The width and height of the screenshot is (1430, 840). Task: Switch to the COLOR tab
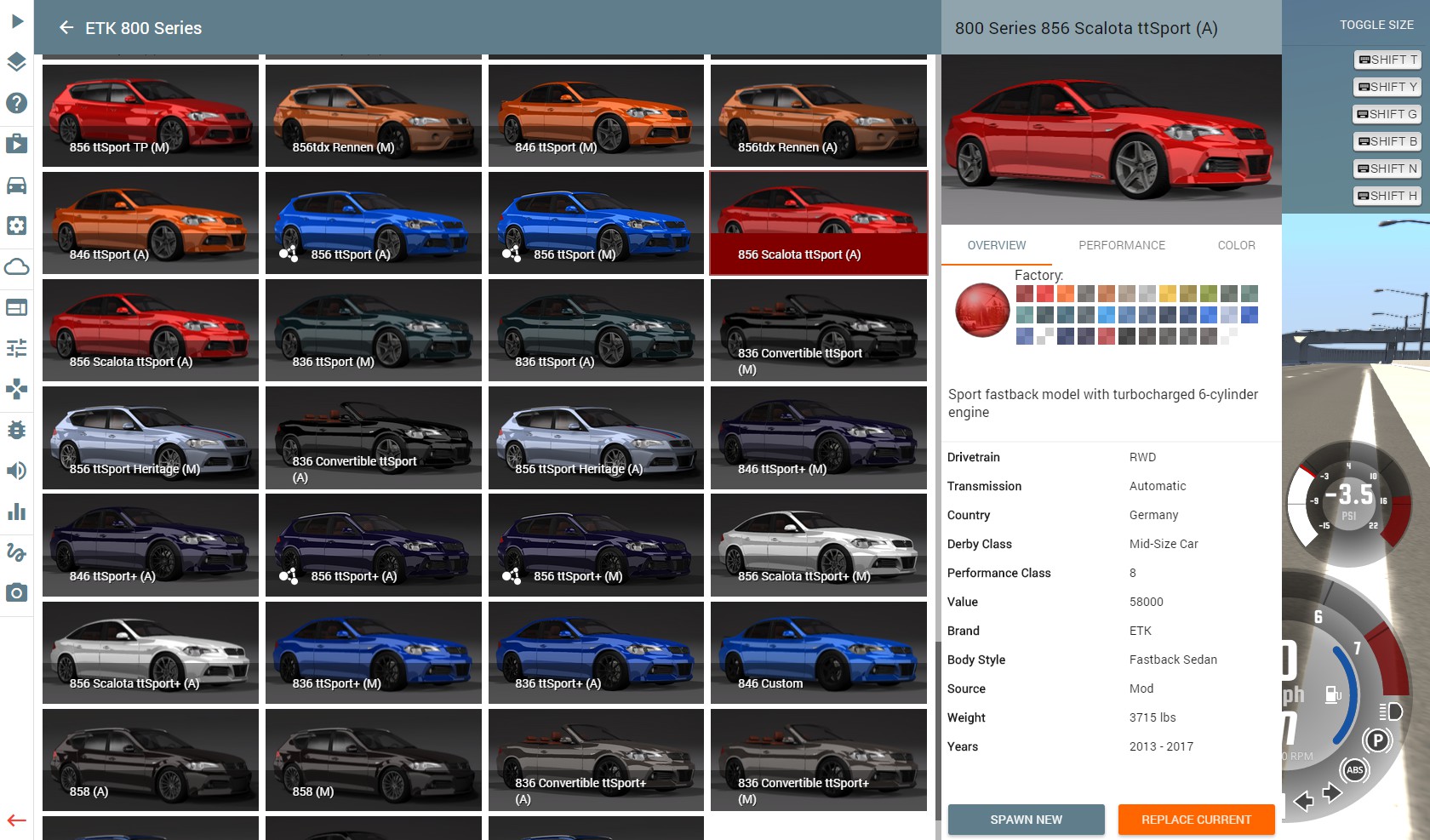(x=1236, y=245)
